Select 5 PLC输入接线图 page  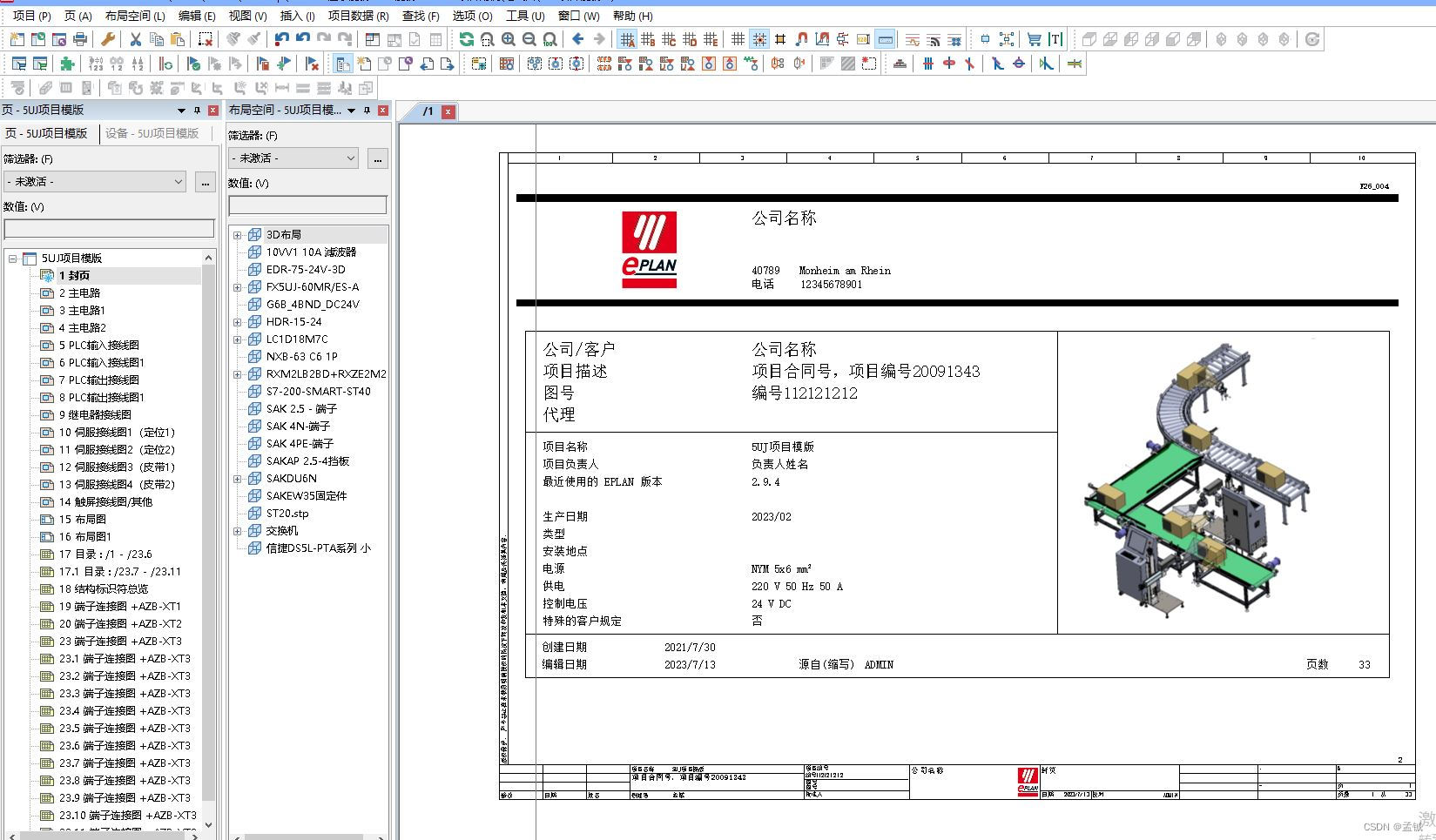click(x=99, y=346)
